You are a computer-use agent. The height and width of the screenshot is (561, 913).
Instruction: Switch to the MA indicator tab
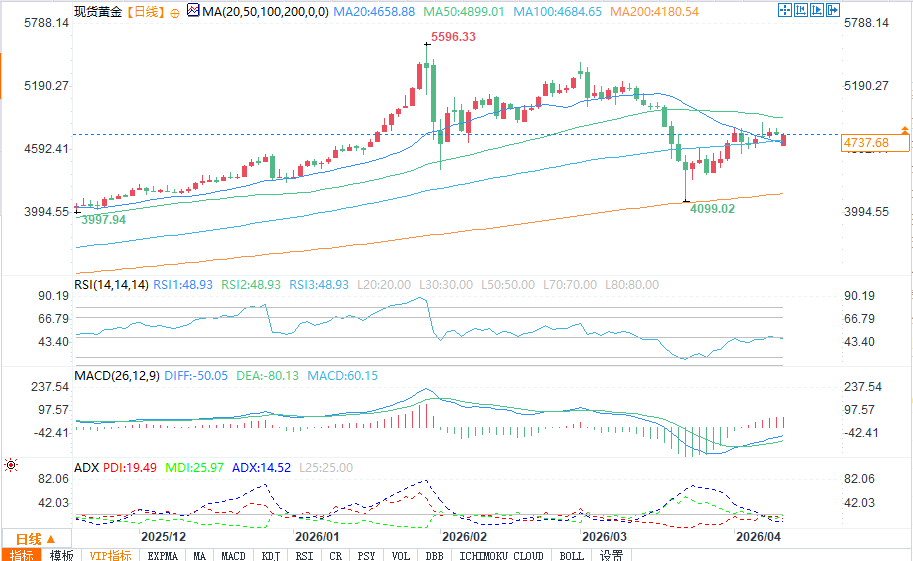pyautogui.click(x=199, y=555)
